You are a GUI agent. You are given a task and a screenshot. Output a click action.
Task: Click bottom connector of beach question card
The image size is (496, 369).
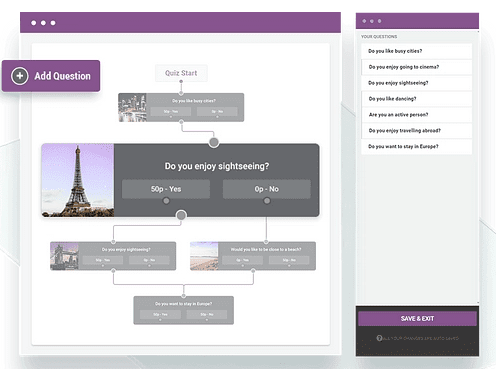(253, 271)
